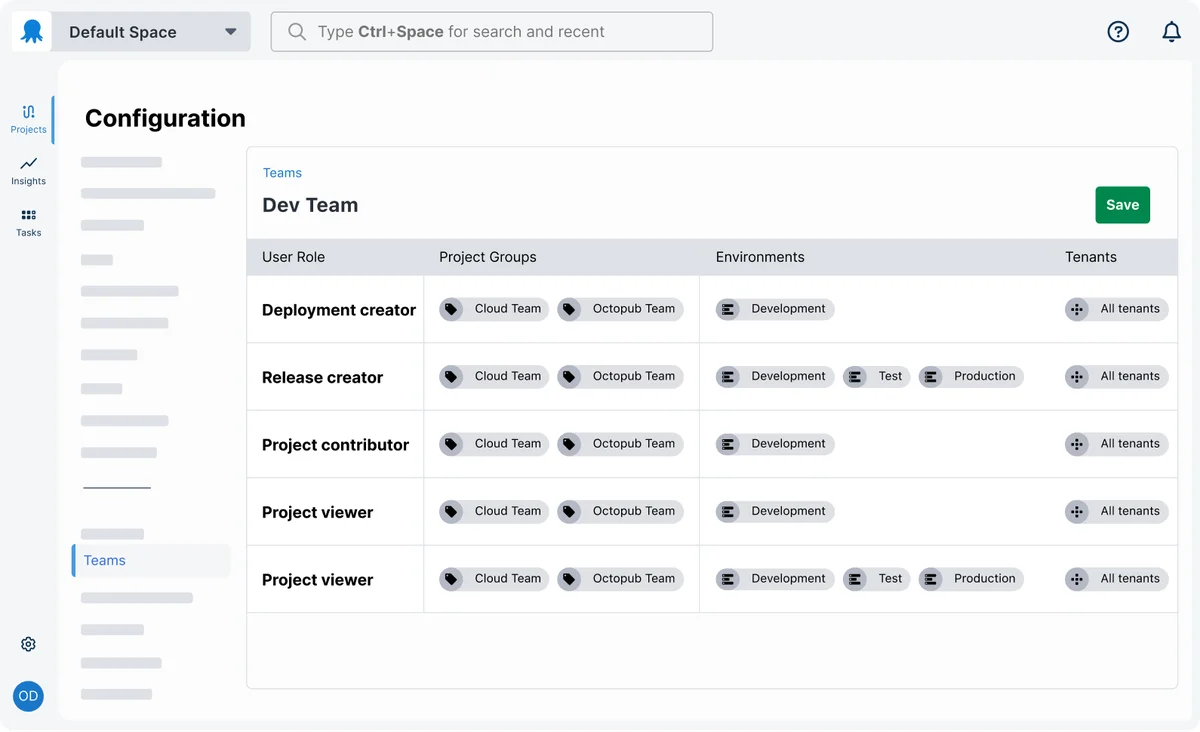Open the settings gear icon

coord(28,644)
